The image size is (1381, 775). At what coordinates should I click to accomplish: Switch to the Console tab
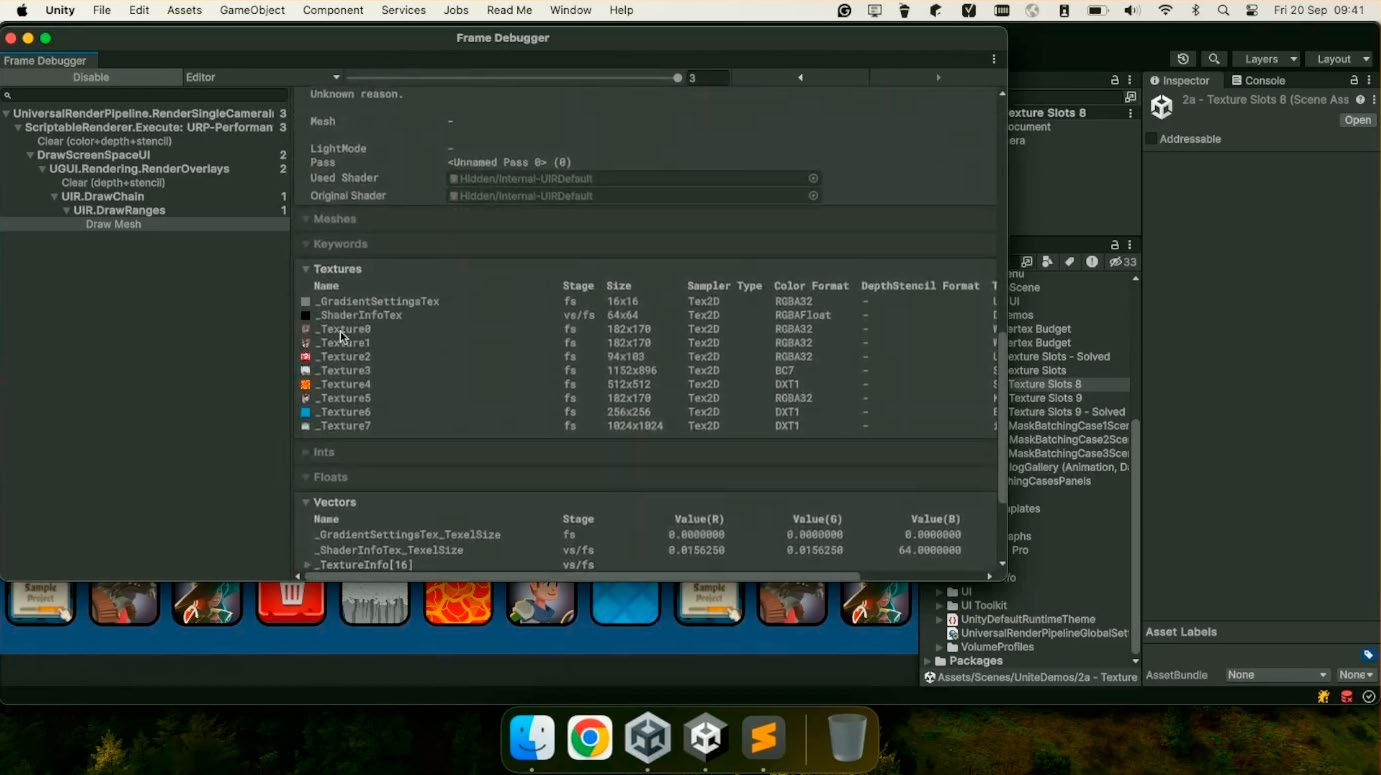point(1257,80)
